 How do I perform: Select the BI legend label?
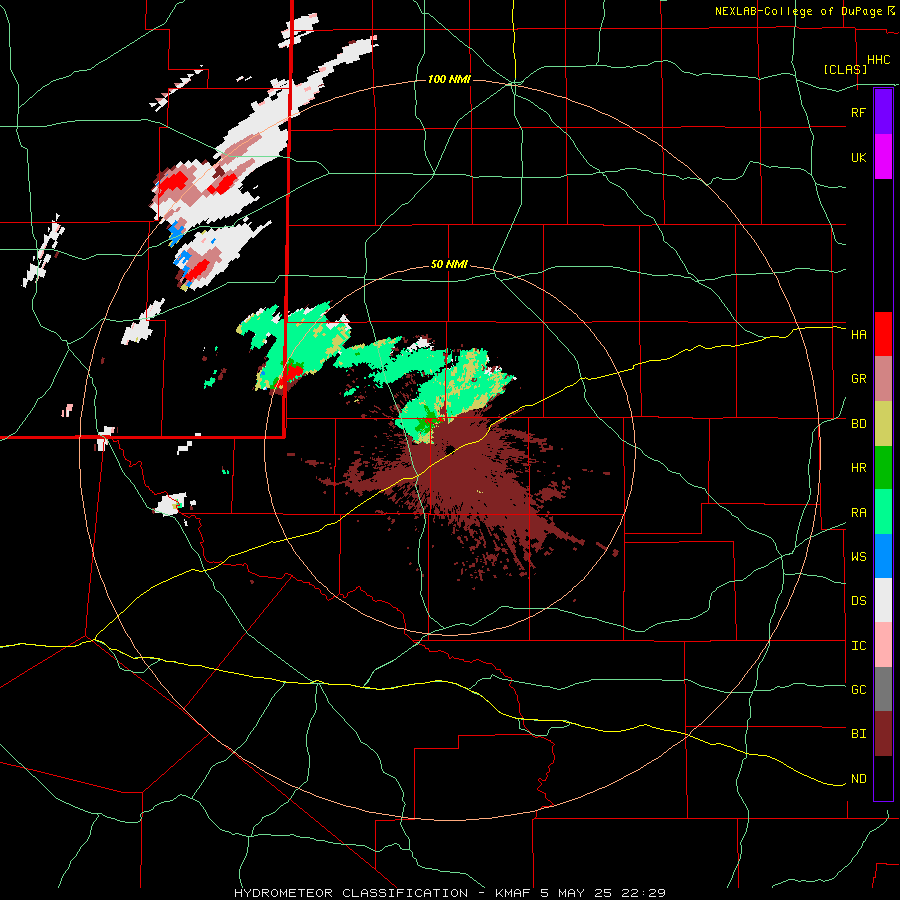[858, 734]
